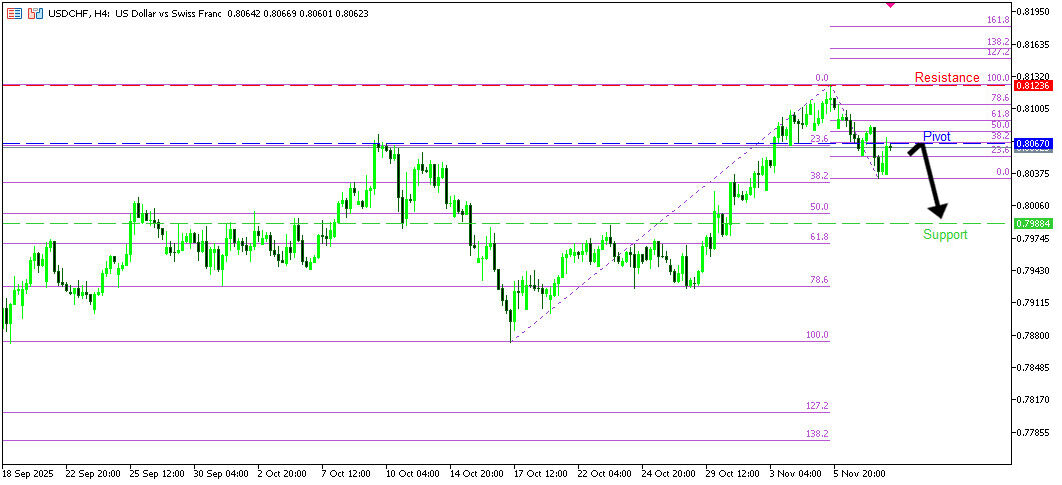Click the 10 Oct 04:00 time label
This screenshot has height=485, width=1062.
click(411, 472)
